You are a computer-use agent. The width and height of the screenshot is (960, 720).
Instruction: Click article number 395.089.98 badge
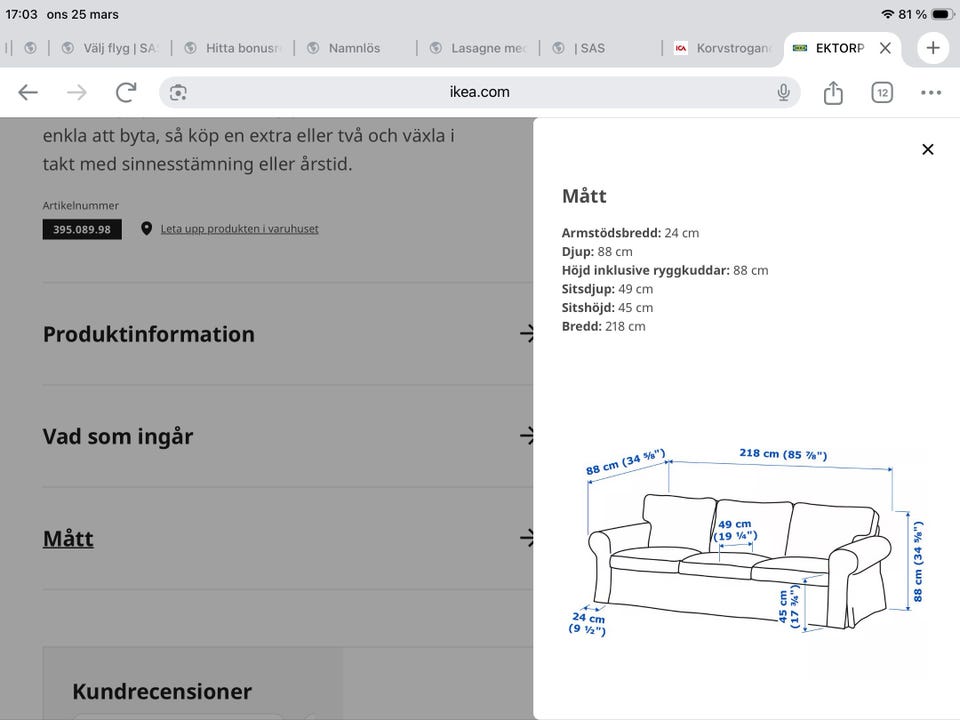[x=82, y=230]
